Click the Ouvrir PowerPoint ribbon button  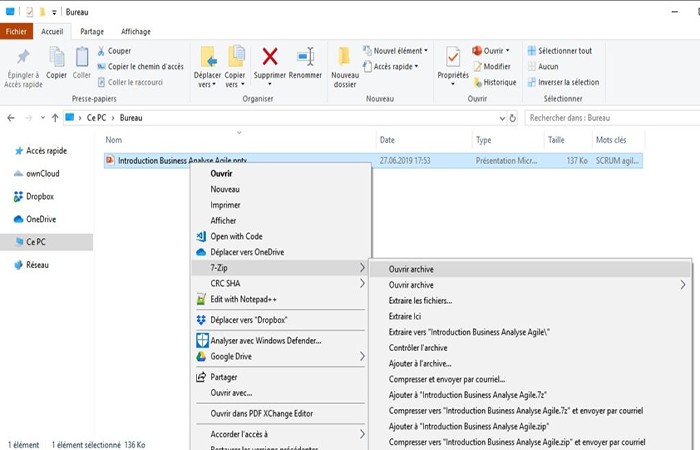click(x=491, y=51)
